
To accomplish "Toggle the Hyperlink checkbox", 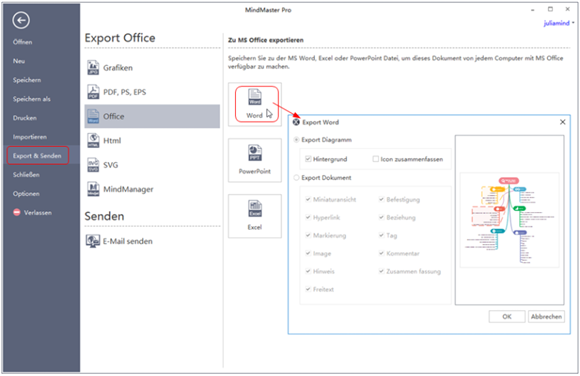I will (x=308, y=217).
